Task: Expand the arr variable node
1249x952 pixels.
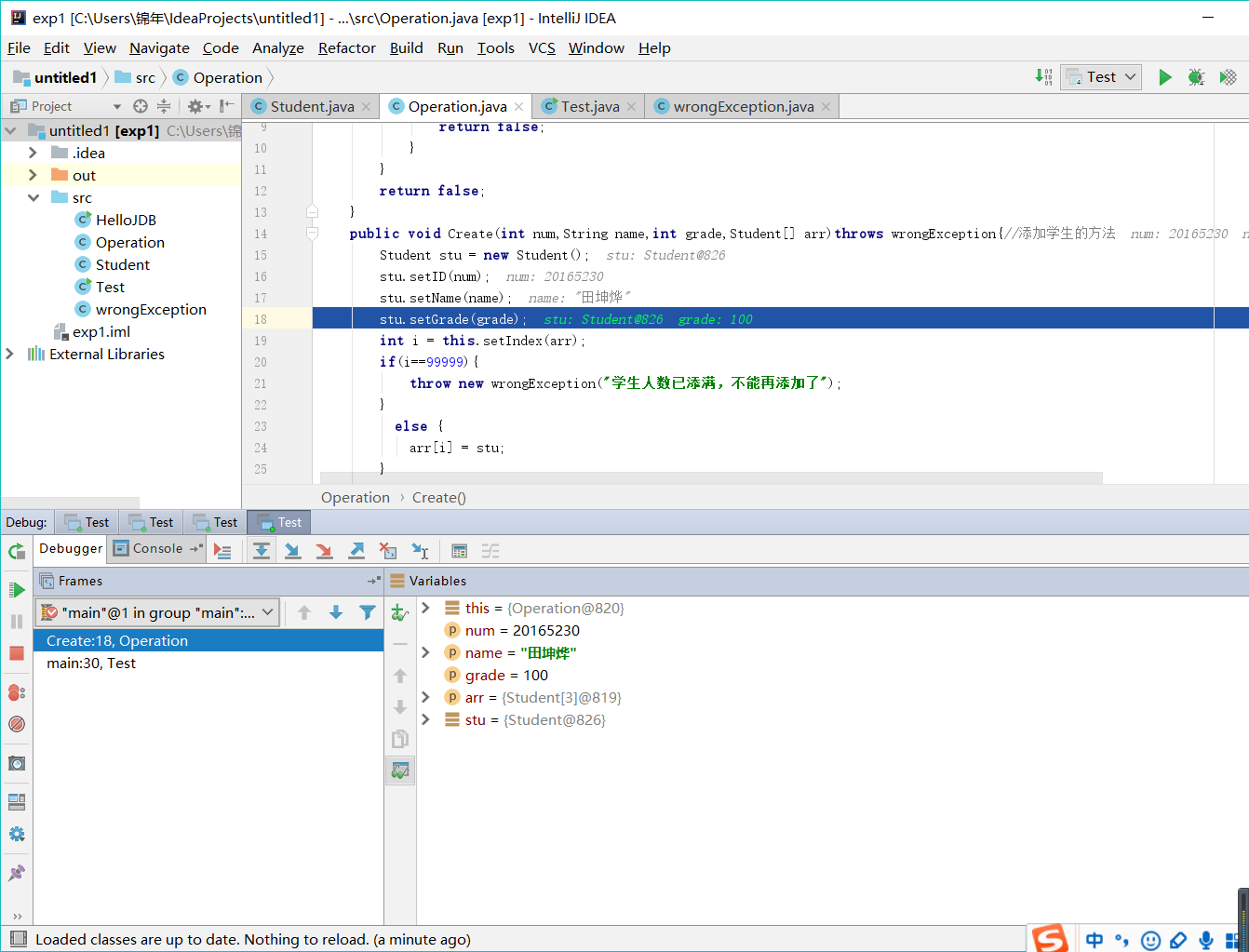Action: [x=425, y=697]
